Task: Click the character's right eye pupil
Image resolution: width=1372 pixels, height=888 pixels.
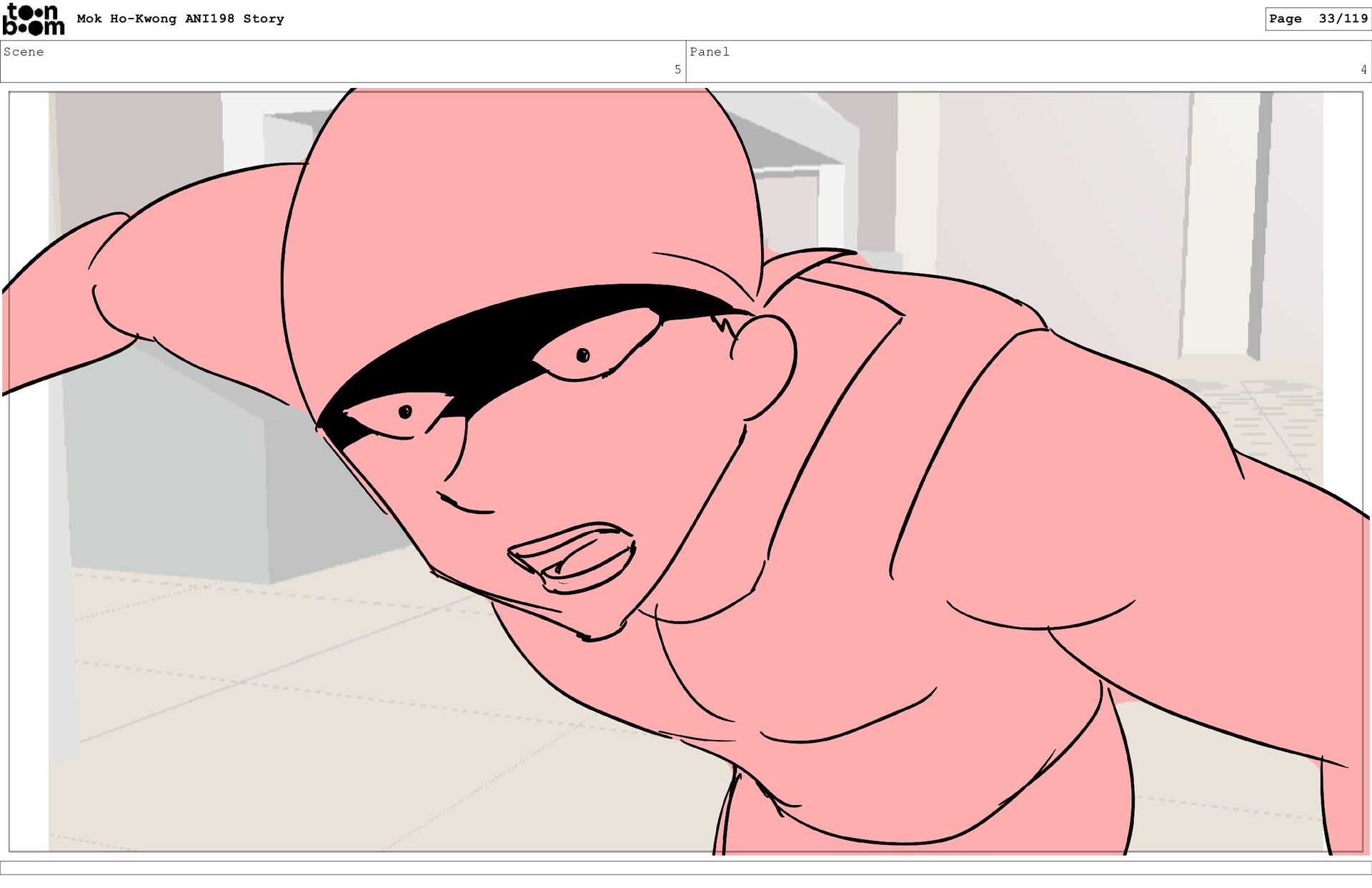Action: tap(582, 355)
